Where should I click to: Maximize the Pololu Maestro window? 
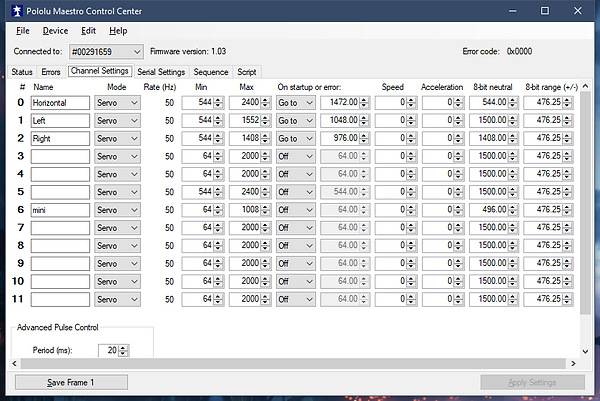coord(545,11)
